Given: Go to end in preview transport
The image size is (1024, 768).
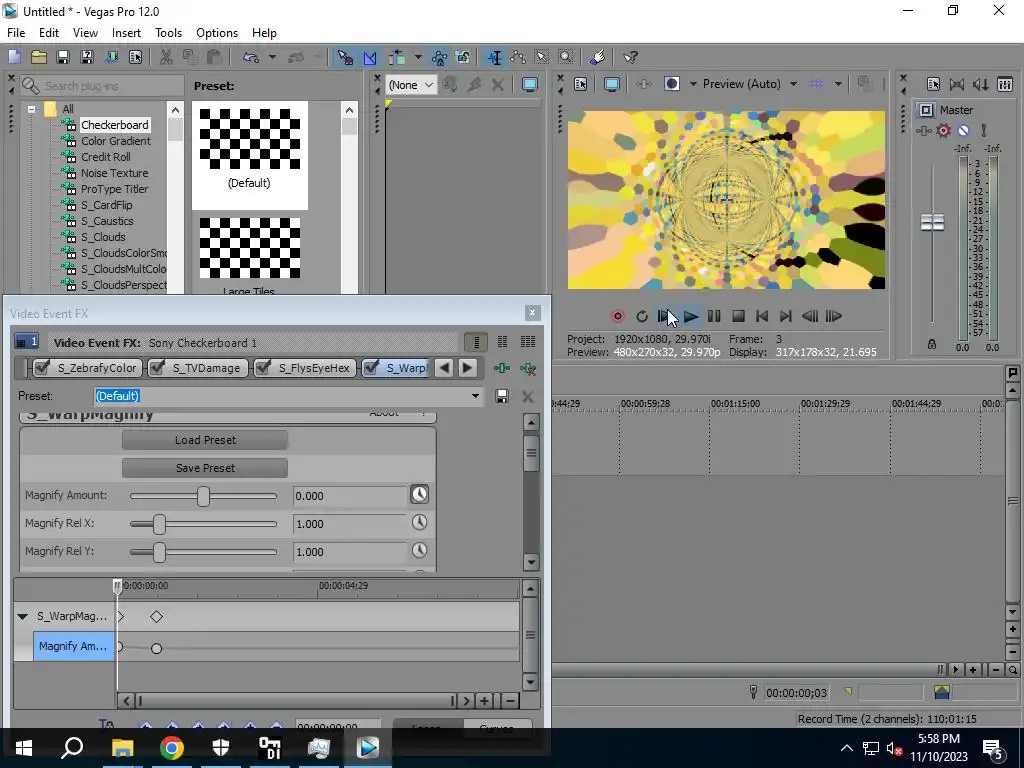Looking at the screenshot, I should 786,317.
